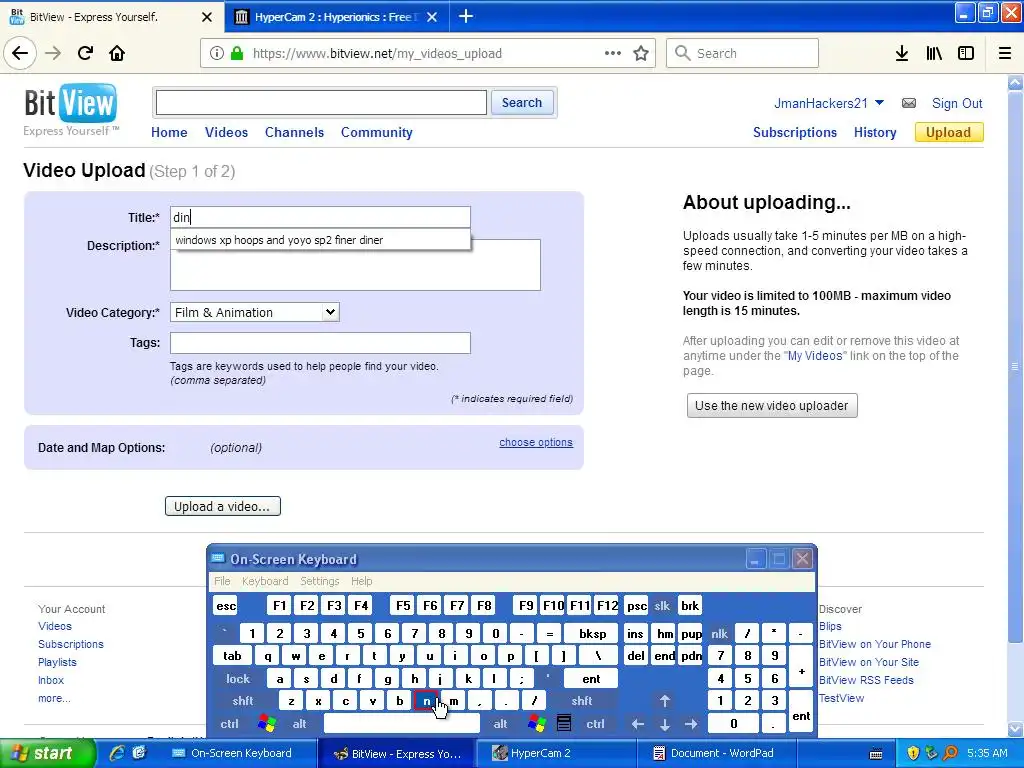
Task: Toggle the left ctrl key on keyboard
Action: tap(229, 724)
